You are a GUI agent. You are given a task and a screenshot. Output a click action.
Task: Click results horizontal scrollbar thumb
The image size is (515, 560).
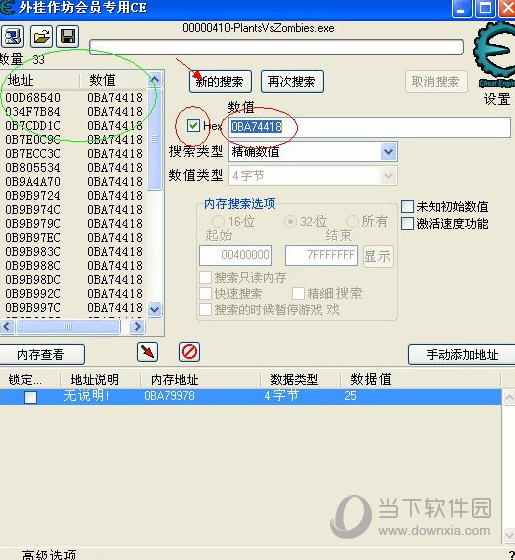68,326
